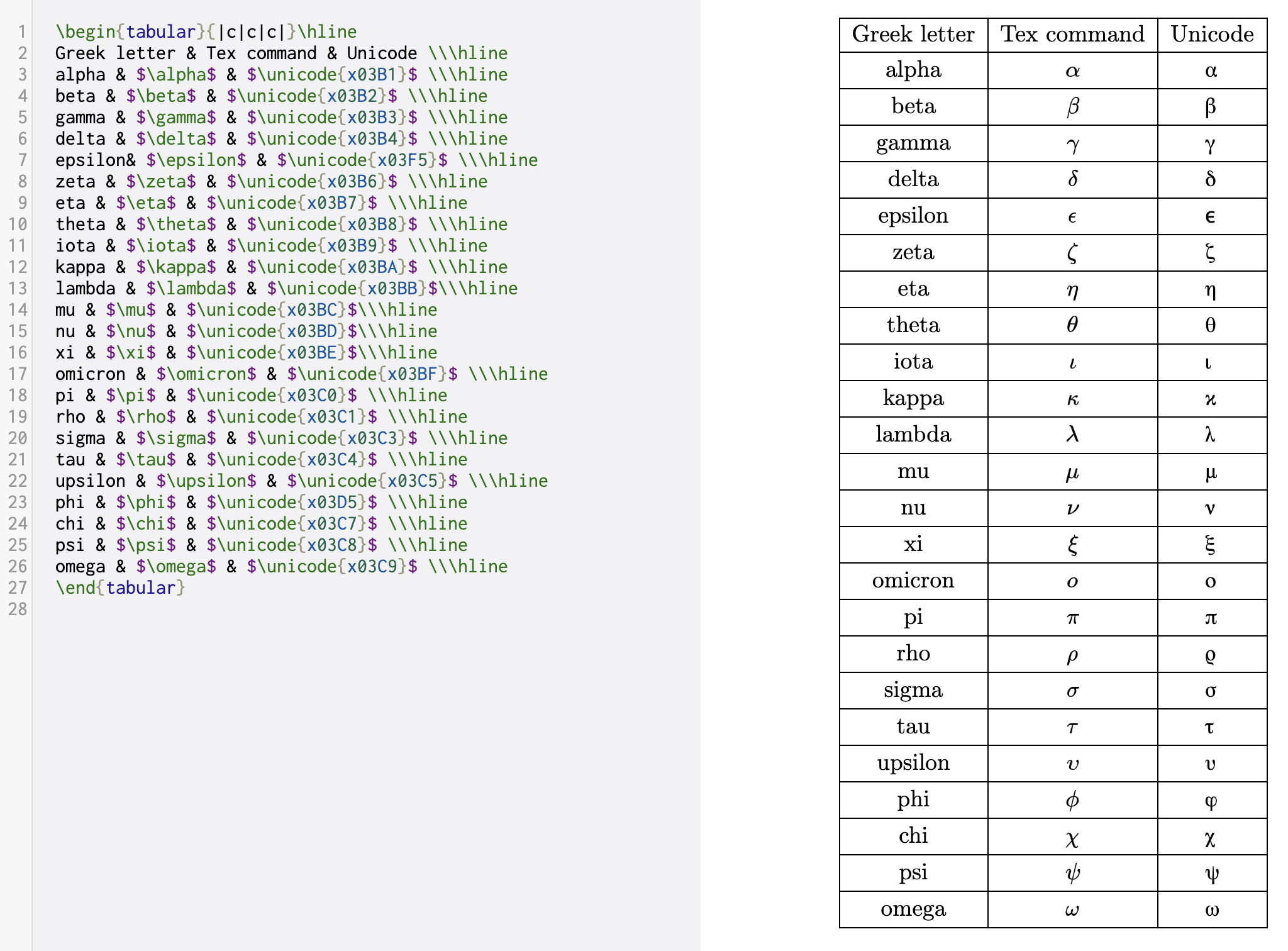Click the omega row label in the table
1288x951 pixels.
coord(913,909)
